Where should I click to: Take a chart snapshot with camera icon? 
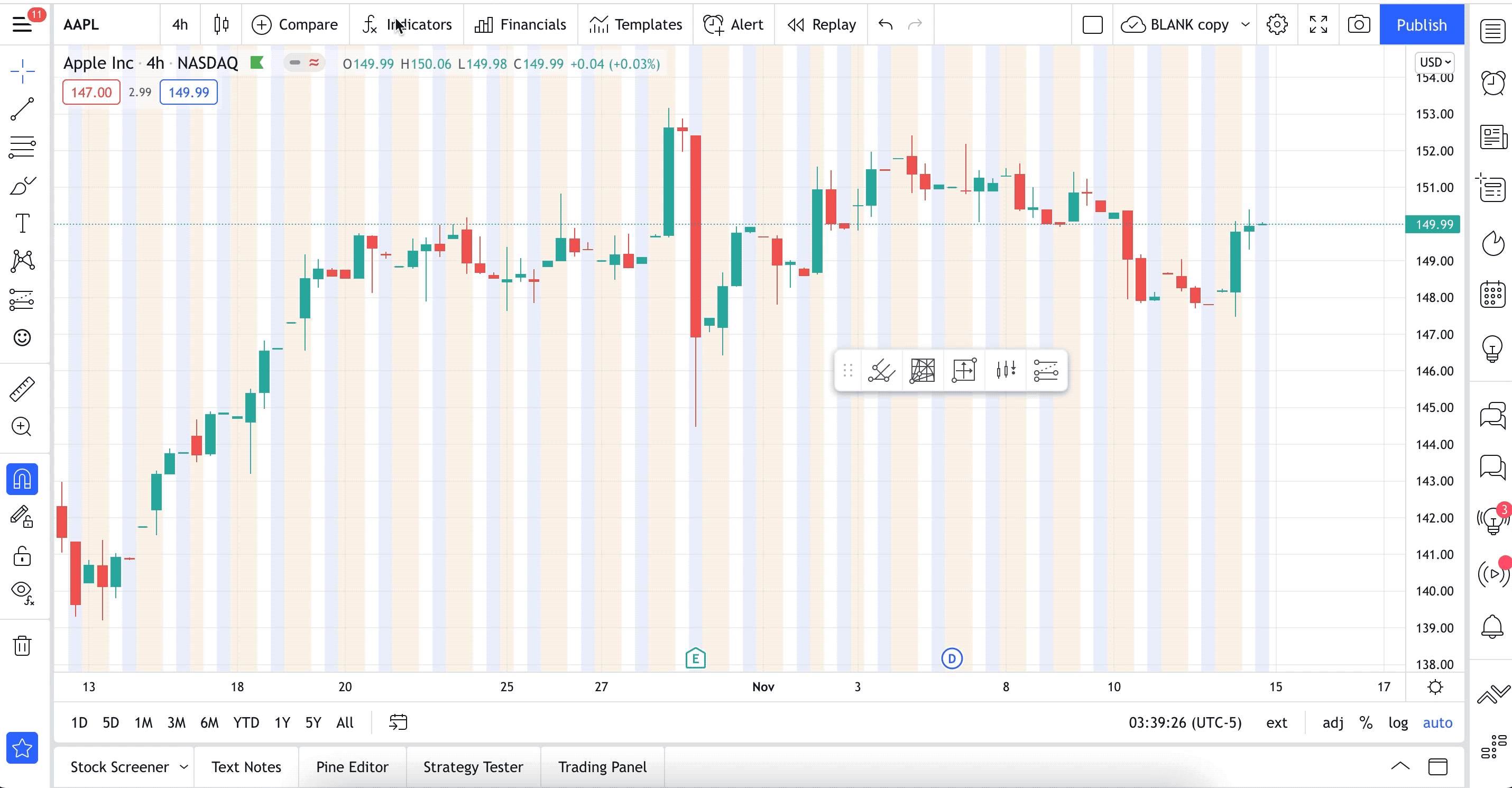tap(1358, 25)
